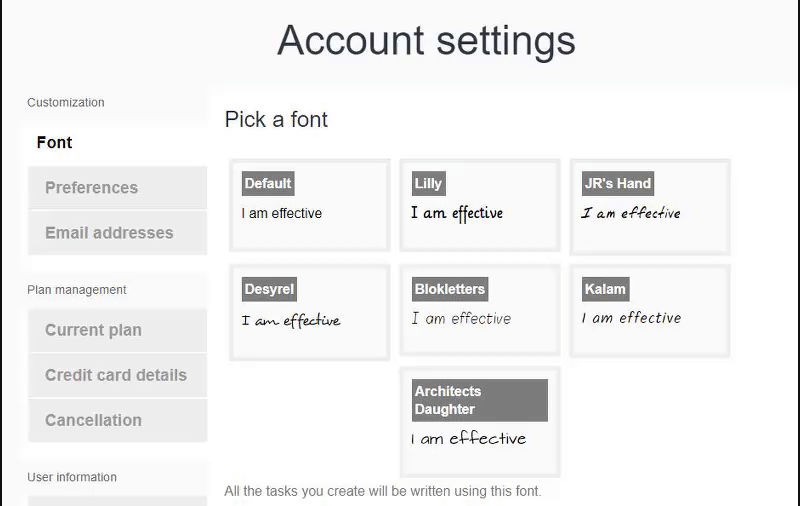Viewport: 800px width, 506px height.
Task: Pick the Kalam font card
Action: (650, 311)
